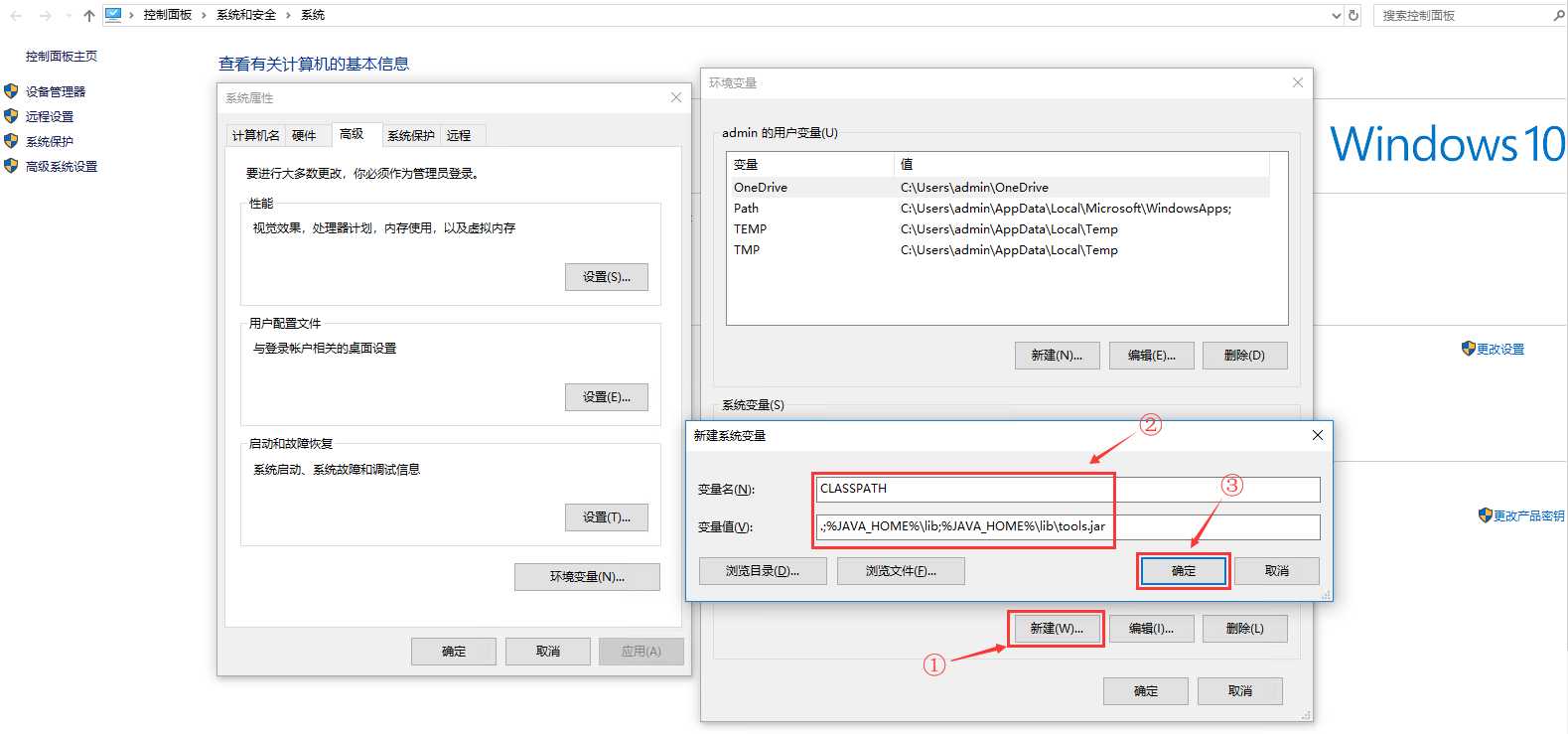This screenshot has width=1568, height=734.
Task: Click shield icon next to 系统保护
Action: pos(12,141)
